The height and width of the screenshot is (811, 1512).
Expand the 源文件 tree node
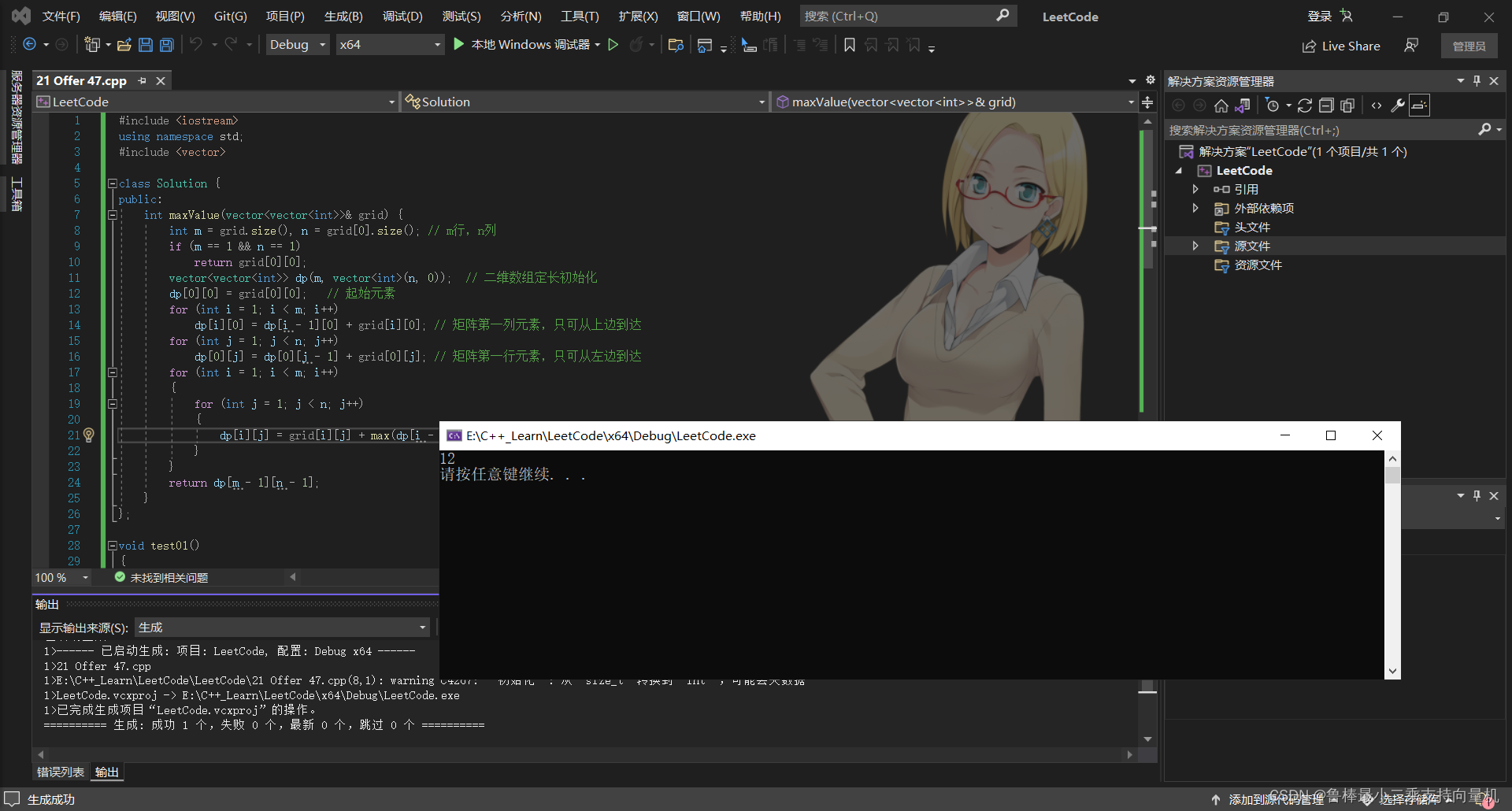point(1195,246)
